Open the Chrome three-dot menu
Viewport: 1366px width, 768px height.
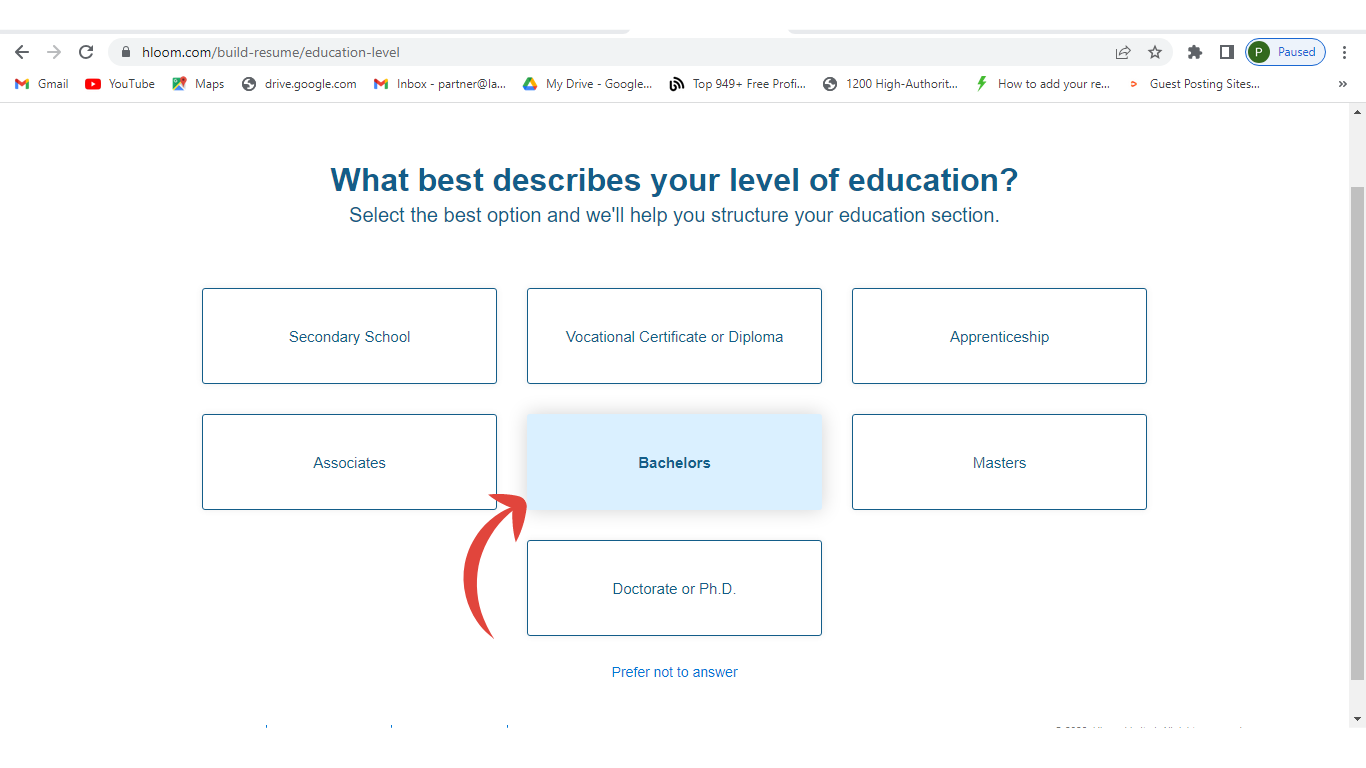pos(1345,52)
